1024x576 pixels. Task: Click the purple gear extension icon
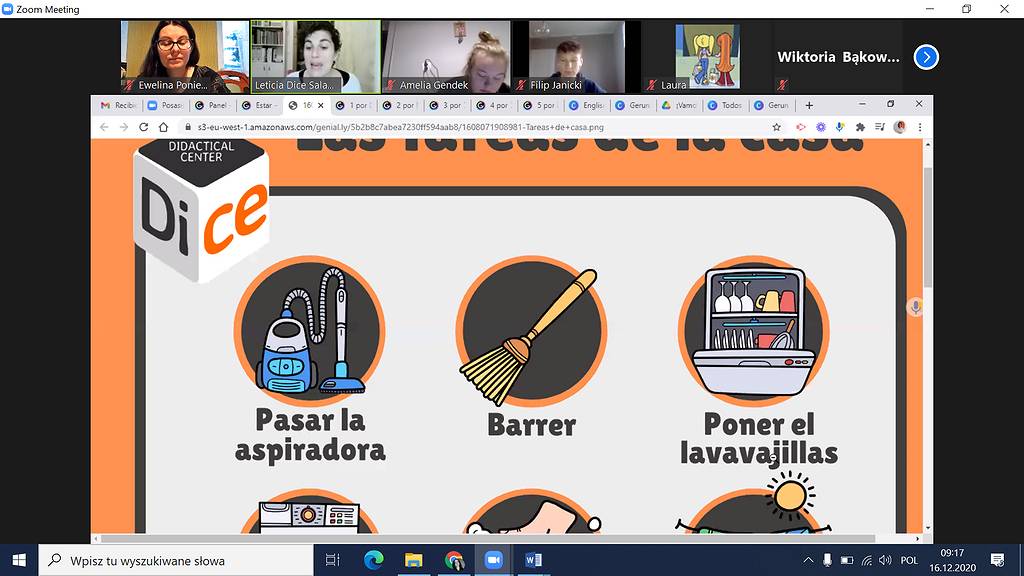click(x=821, y=127)
